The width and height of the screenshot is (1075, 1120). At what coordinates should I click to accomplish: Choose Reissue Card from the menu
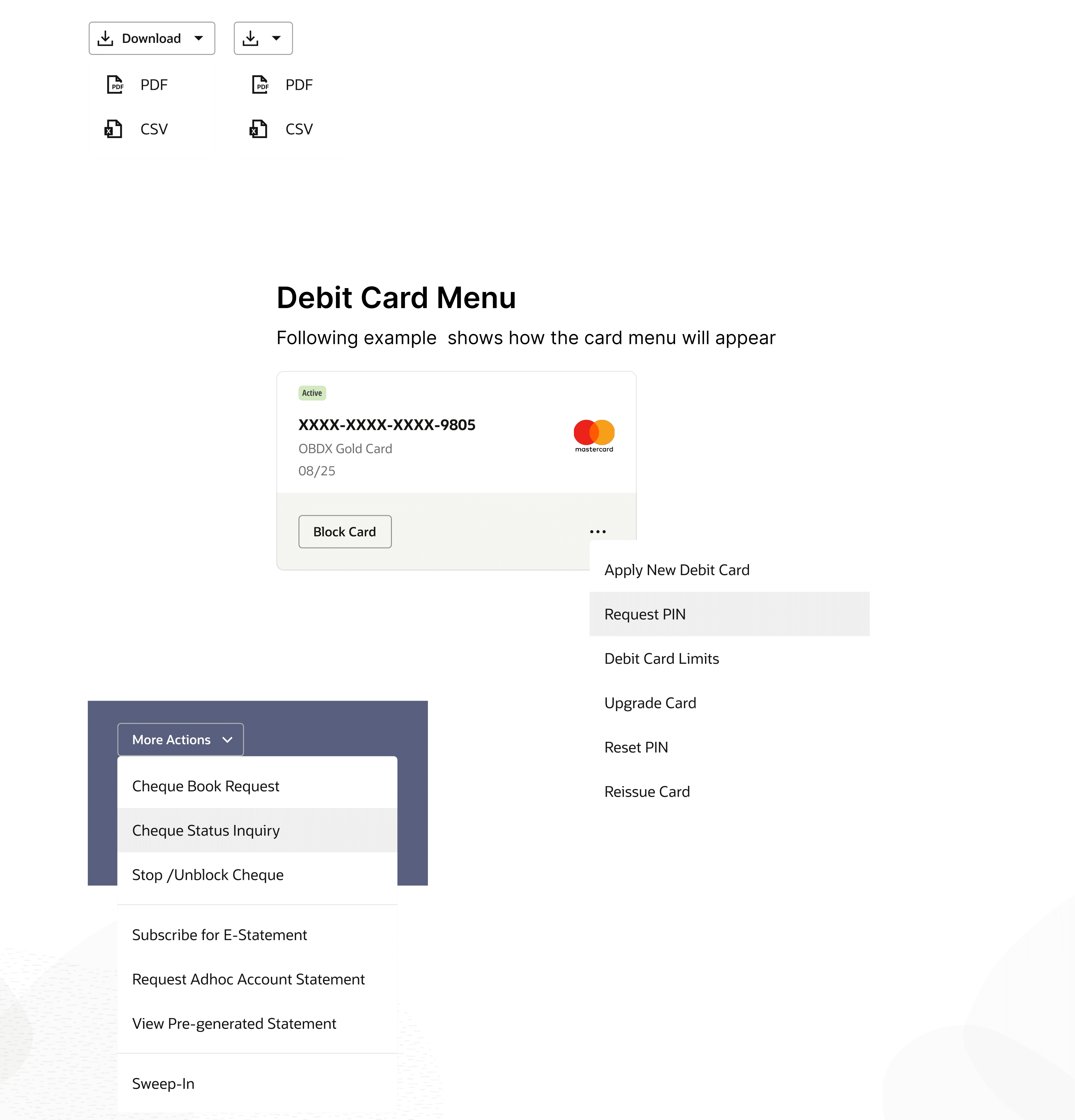(x=647, y=791)
